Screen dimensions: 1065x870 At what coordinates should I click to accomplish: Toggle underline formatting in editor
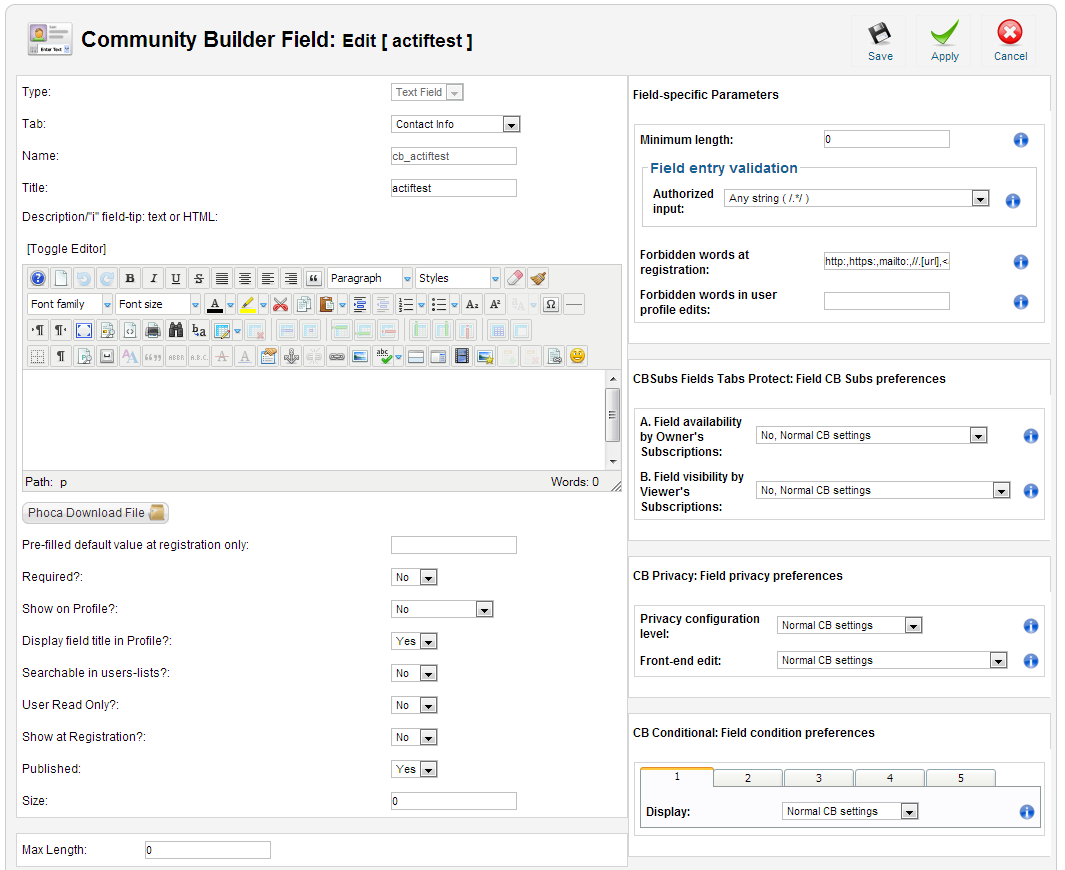pos(176,278)
